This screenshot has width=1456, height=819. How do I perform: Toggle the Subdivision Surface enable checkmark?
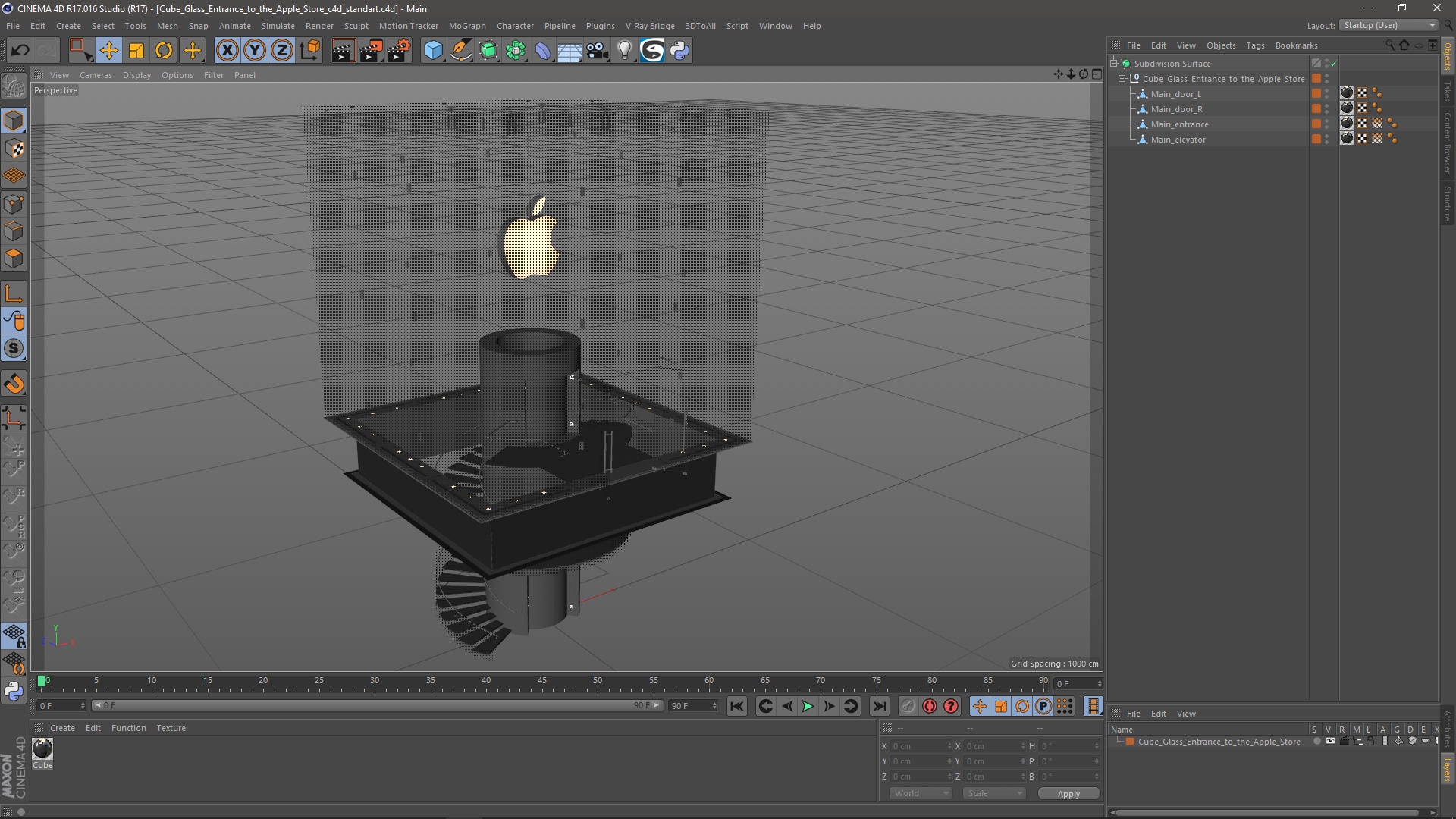coord(1333,64)
